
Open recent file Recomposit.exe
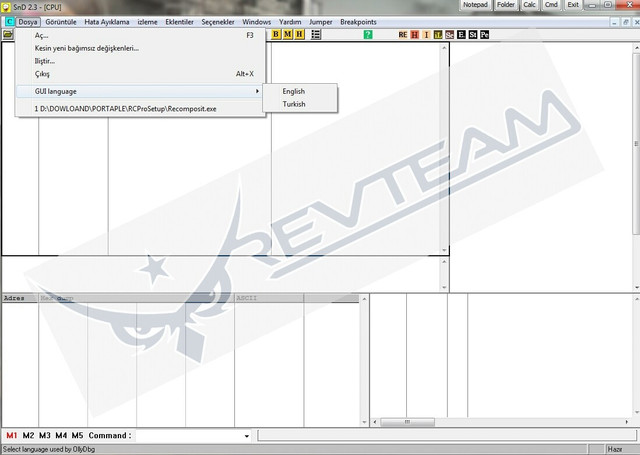tap(141, 109)
